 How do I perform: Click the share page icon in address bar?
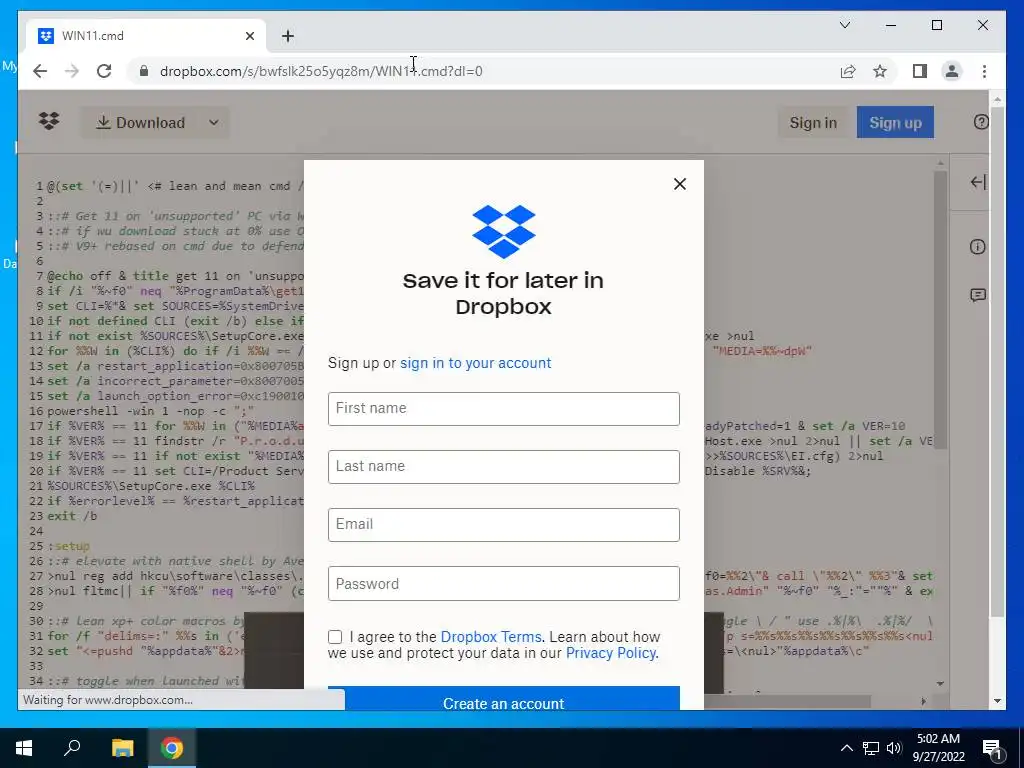point(848,71)
